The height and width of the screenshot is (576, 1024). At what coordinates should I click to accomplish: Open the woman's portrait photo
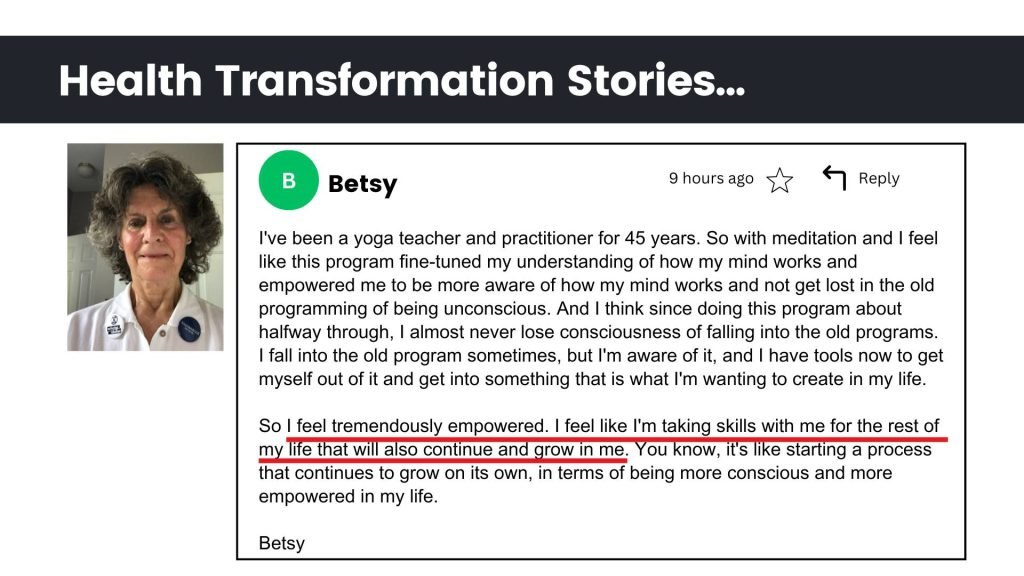click(145, 247)
